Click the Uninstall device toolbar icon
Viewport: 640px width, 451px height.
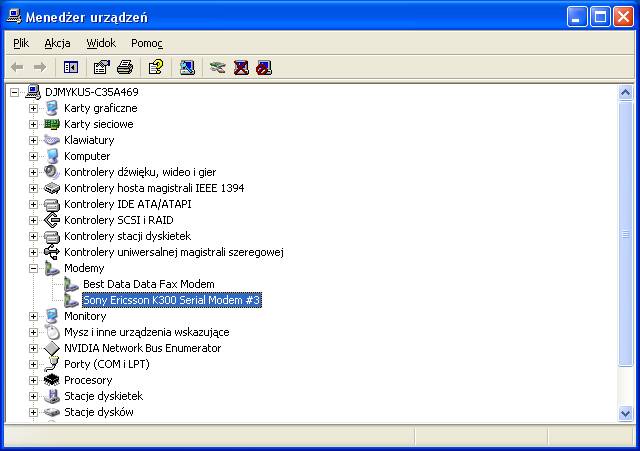point(241,67)
